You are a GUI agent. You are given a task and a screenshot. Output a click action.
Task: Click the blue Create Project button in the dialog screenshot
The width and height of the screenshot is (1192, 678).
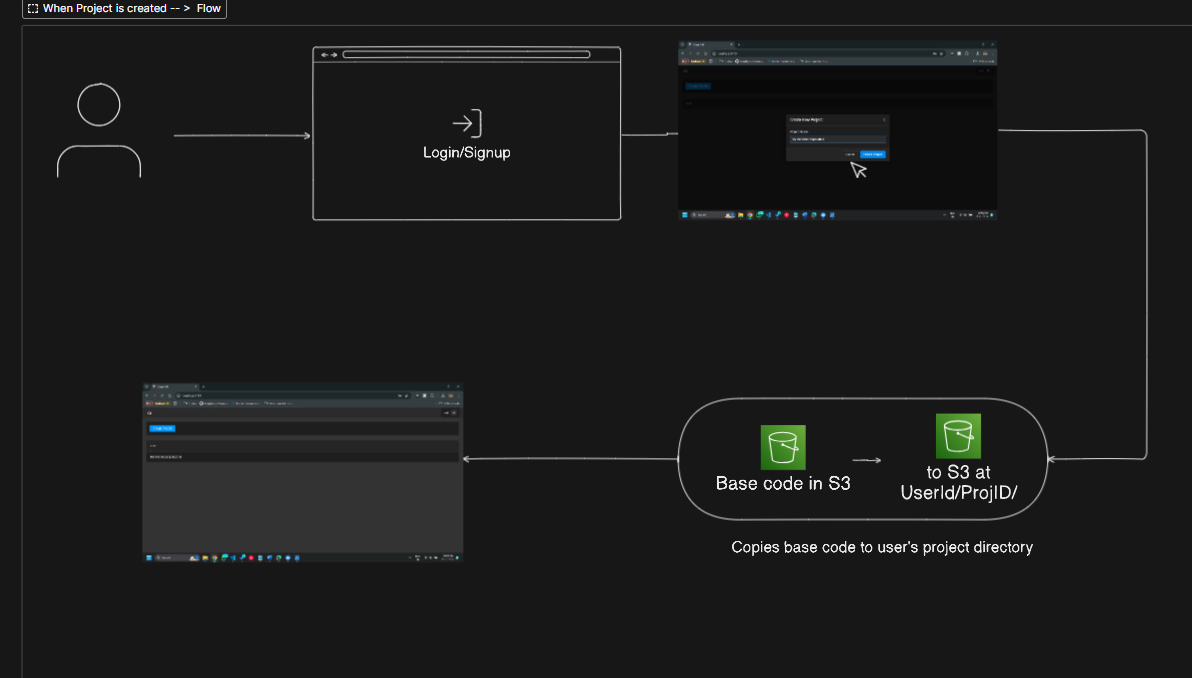873,154
